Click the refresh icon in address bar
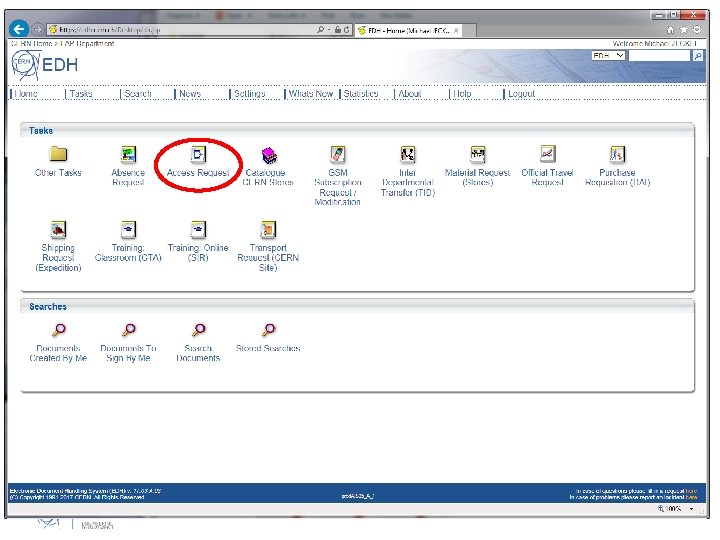The width and height of the screenshot is (720, 540). point(346,30)
